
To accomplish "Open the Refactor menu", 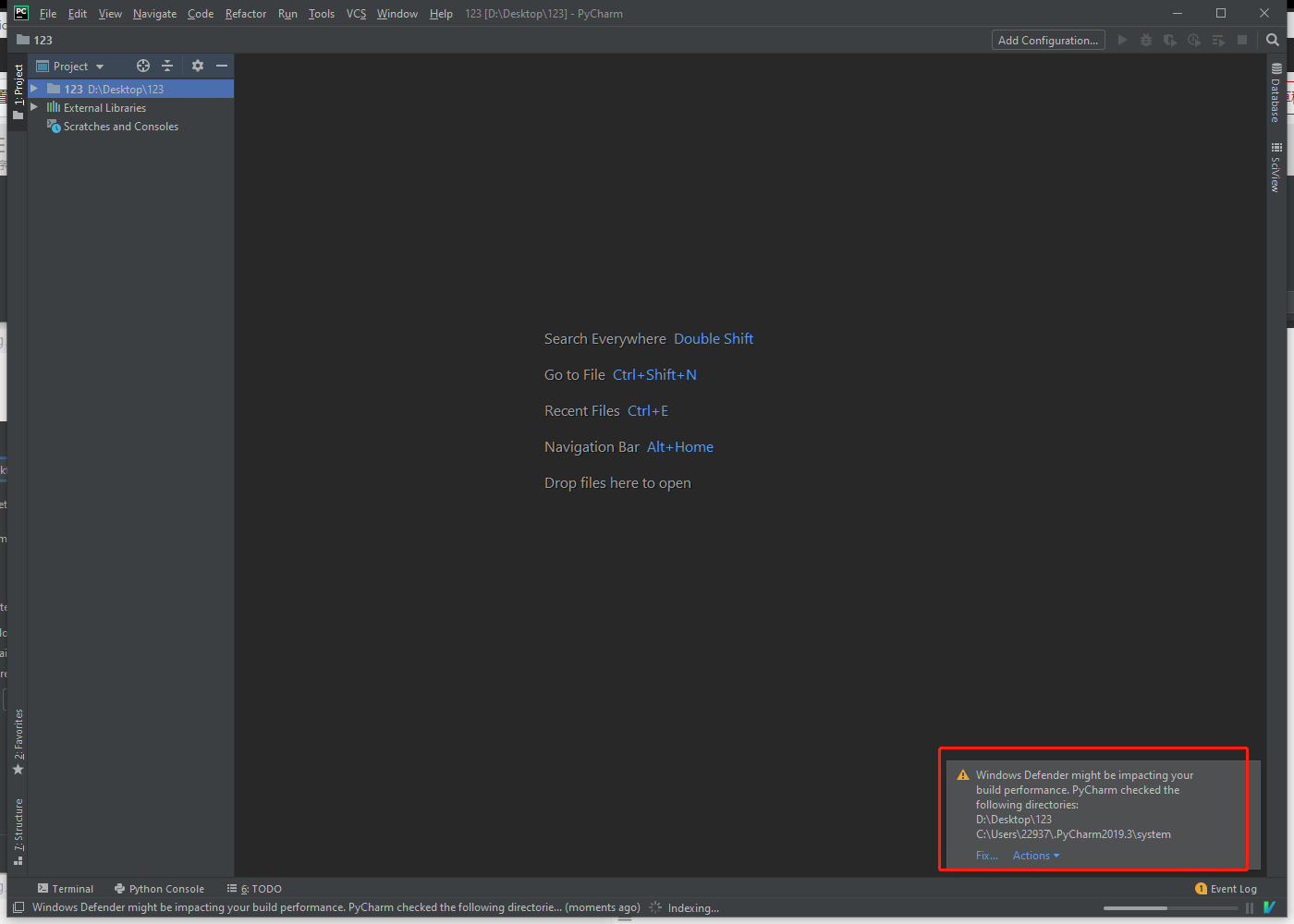I will click(x=246, y=14).
